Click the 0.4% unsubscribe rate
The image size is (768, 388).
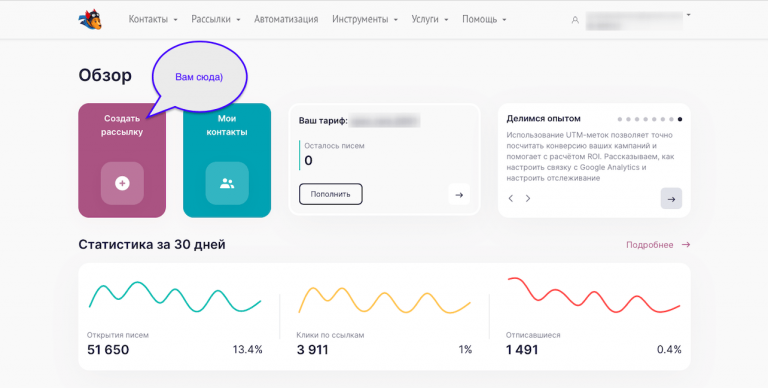point(669,349)
